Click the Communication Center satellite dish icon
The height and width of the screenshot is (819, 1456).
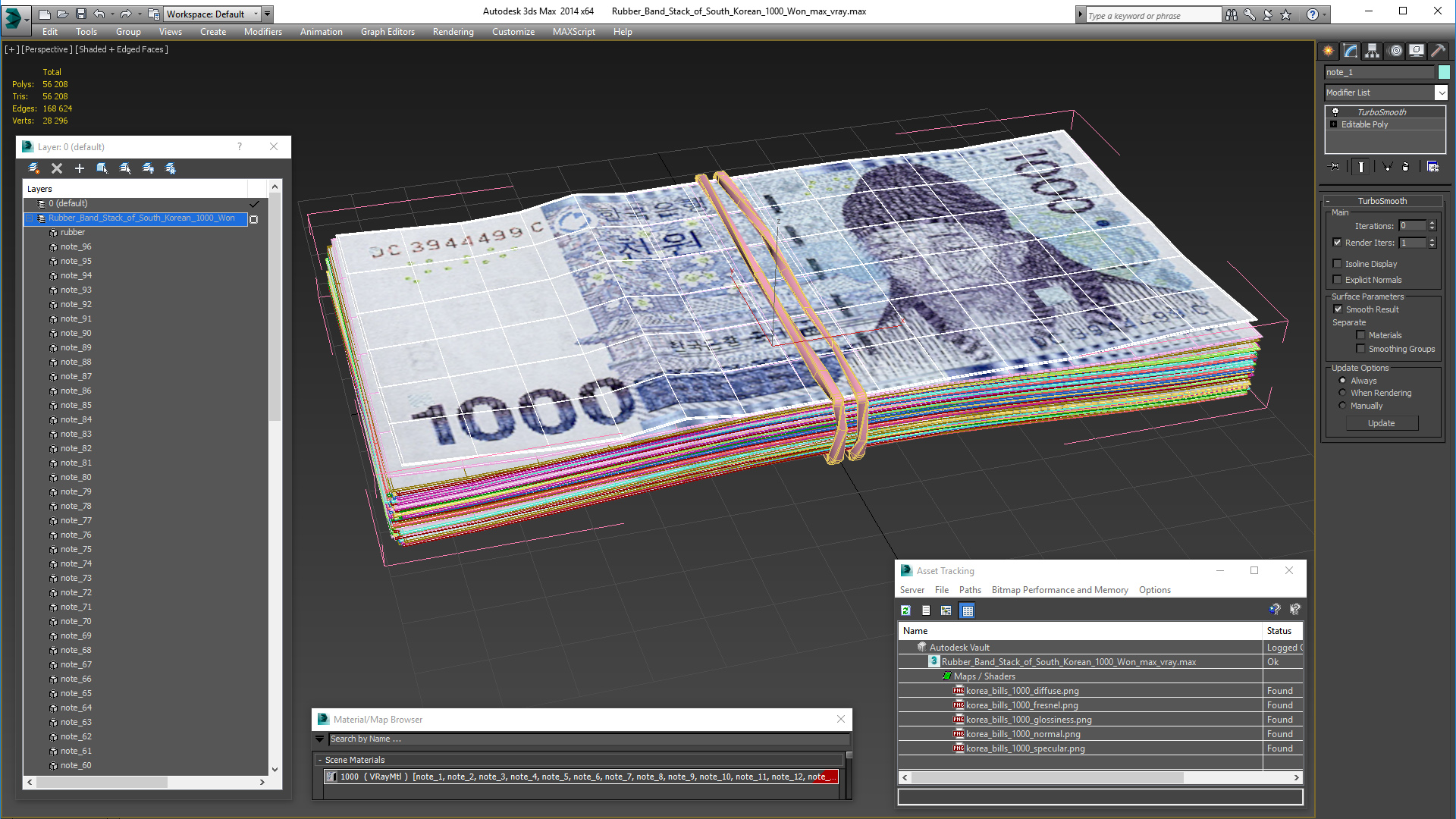1267,14
